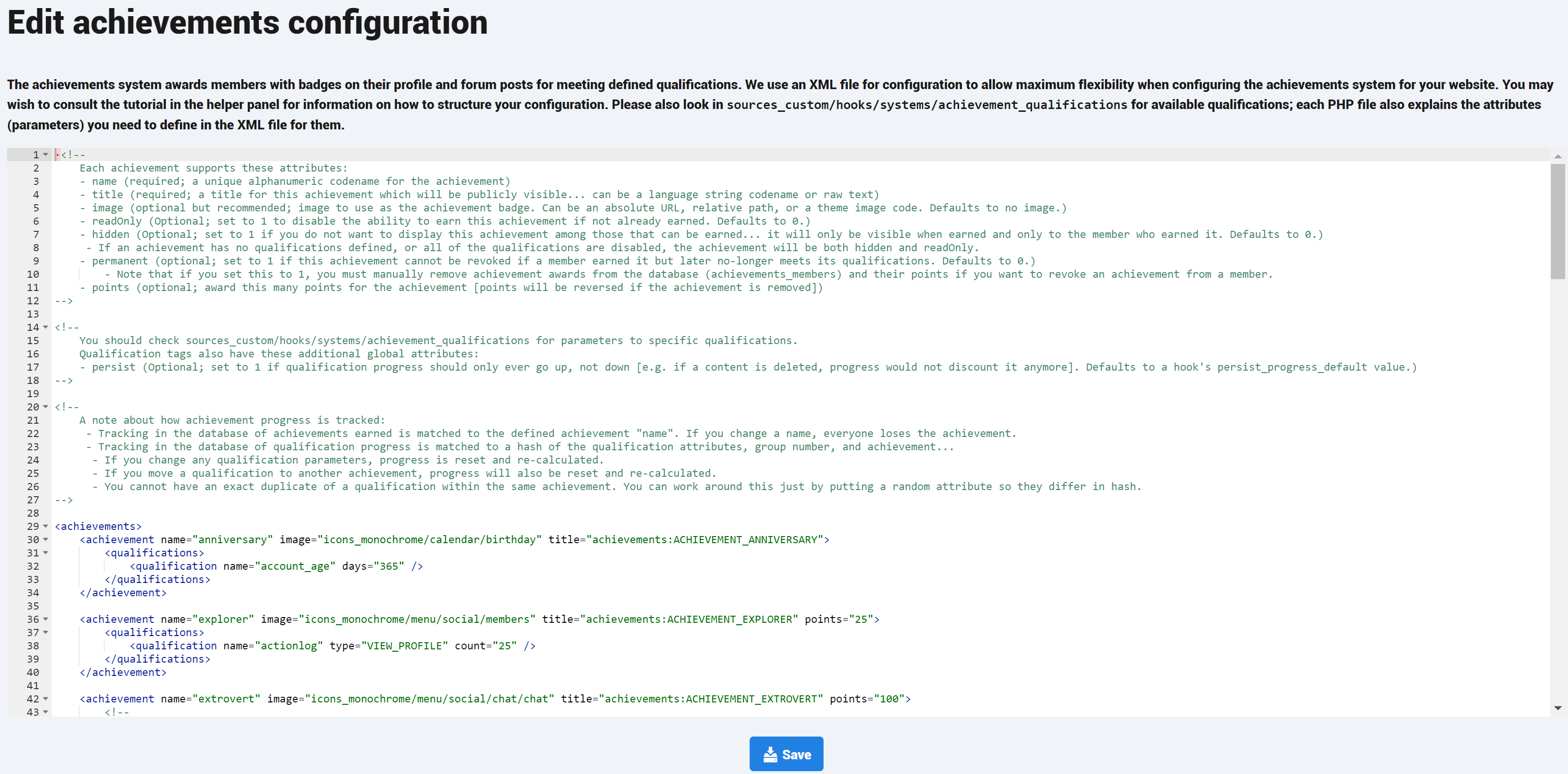Fold the qualifications block at line 37
This screenshot has height=774, width=1568.
pos(45,633)
